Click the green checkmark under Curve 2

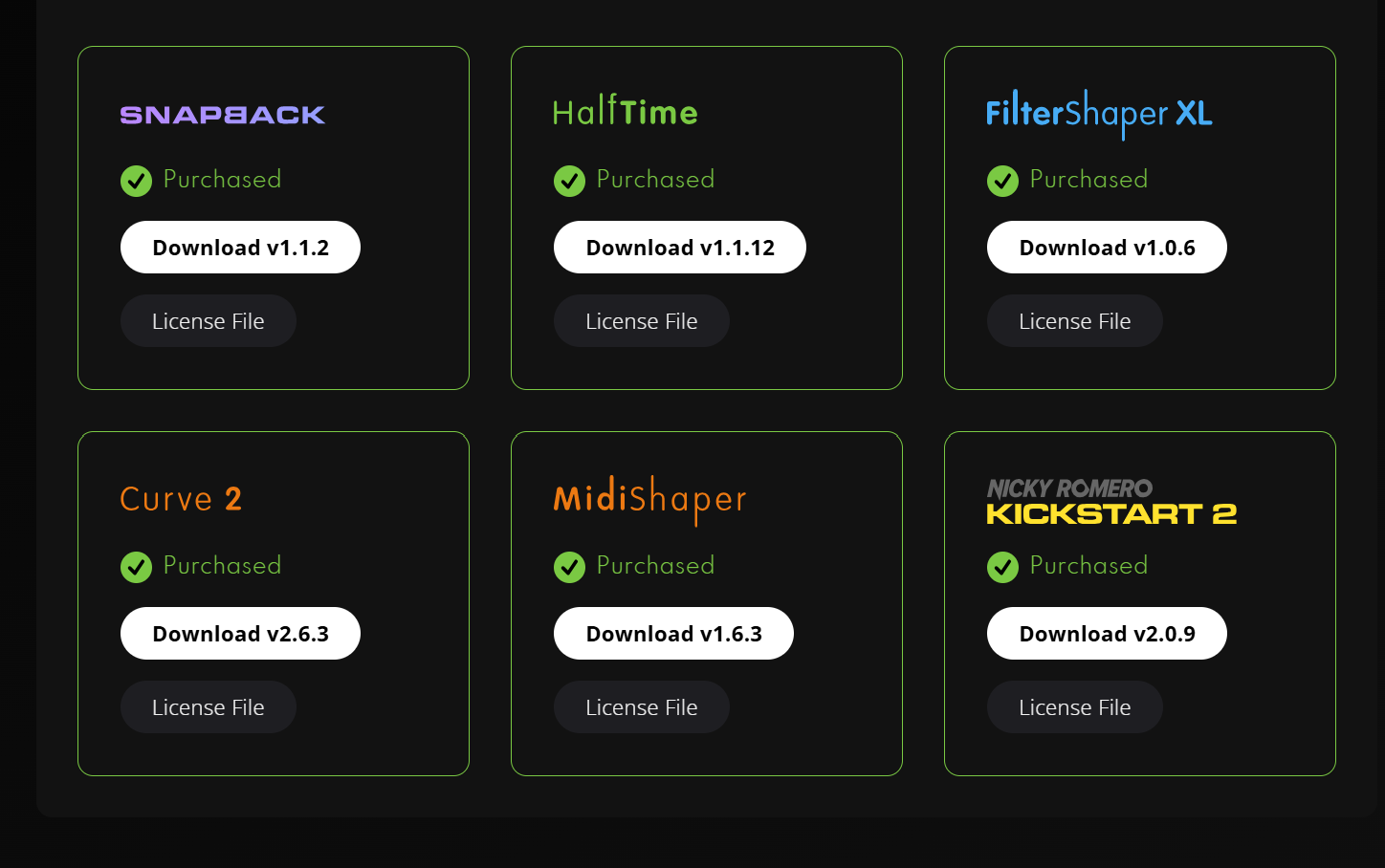click(136, 567)
